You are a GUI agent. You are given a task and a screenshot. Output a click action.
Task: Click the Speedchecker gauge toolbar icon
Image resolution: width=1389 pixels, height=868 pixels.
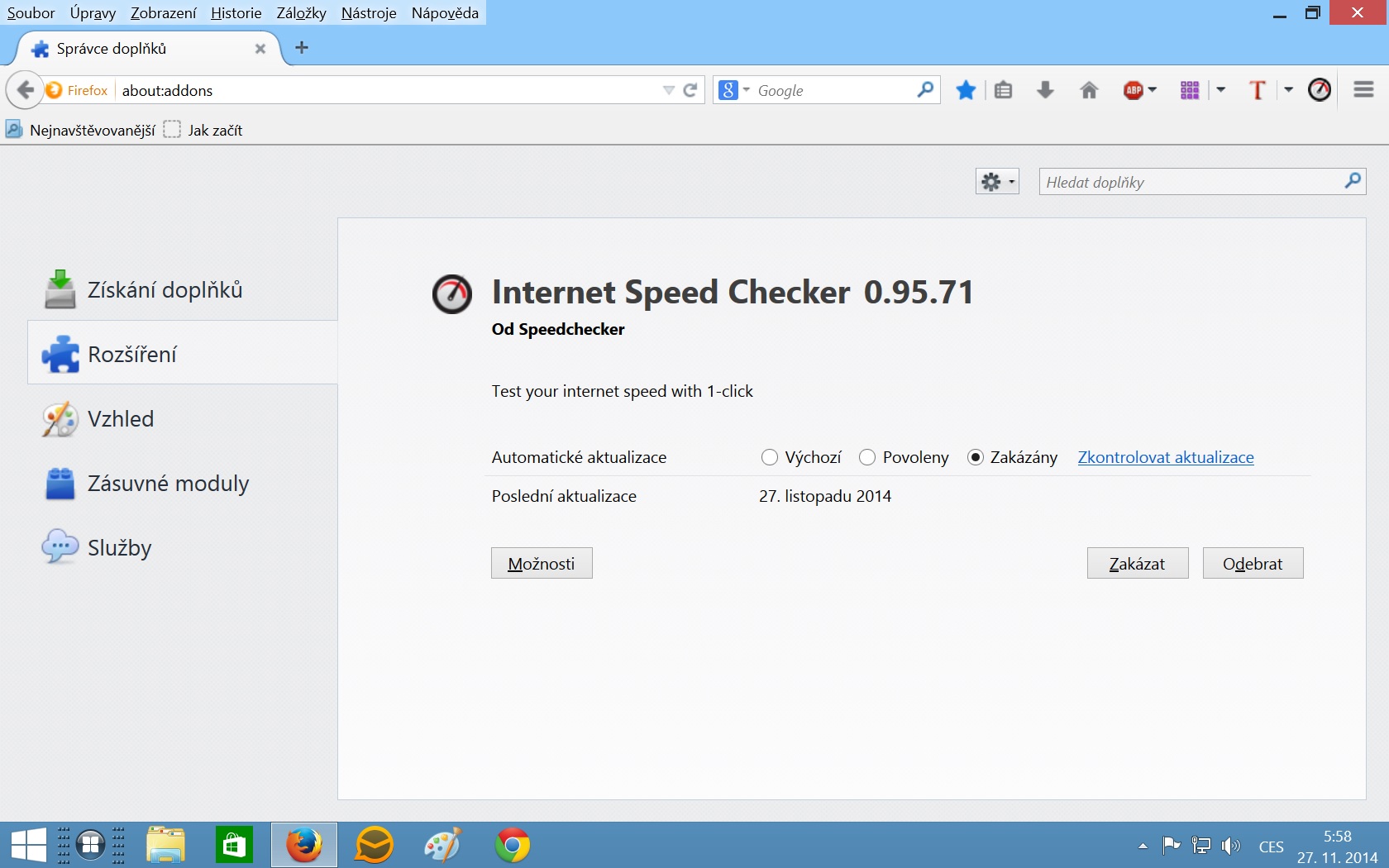click(1320, 90)
